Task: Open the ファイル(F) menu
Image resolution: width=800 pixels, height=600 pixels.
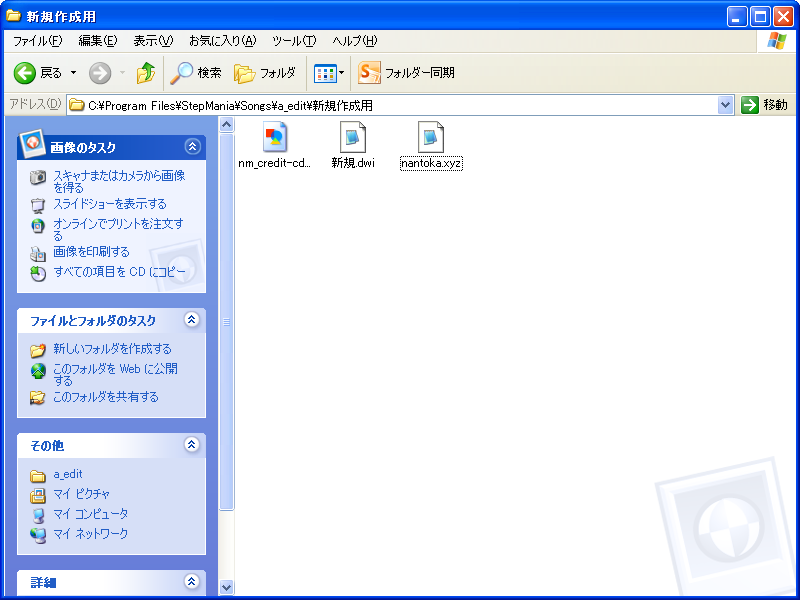Action: 37,41
